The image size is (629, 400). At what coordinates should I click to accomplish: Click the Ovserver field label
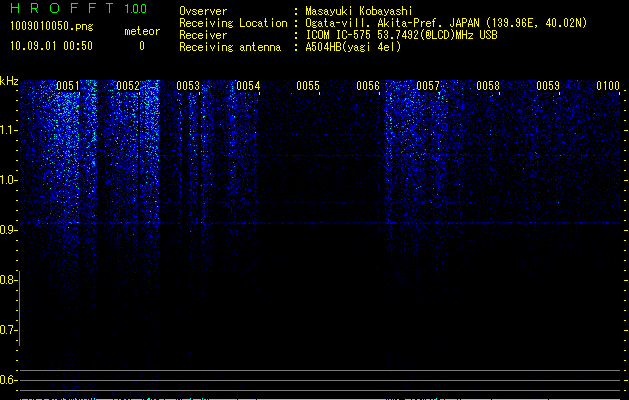coord(203,11)
